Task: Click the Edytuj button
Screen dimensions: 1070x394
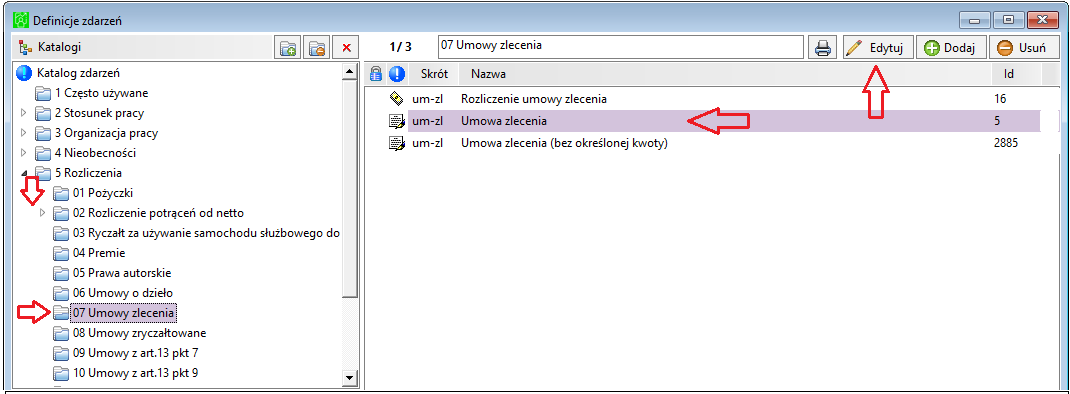Action: 878,48
